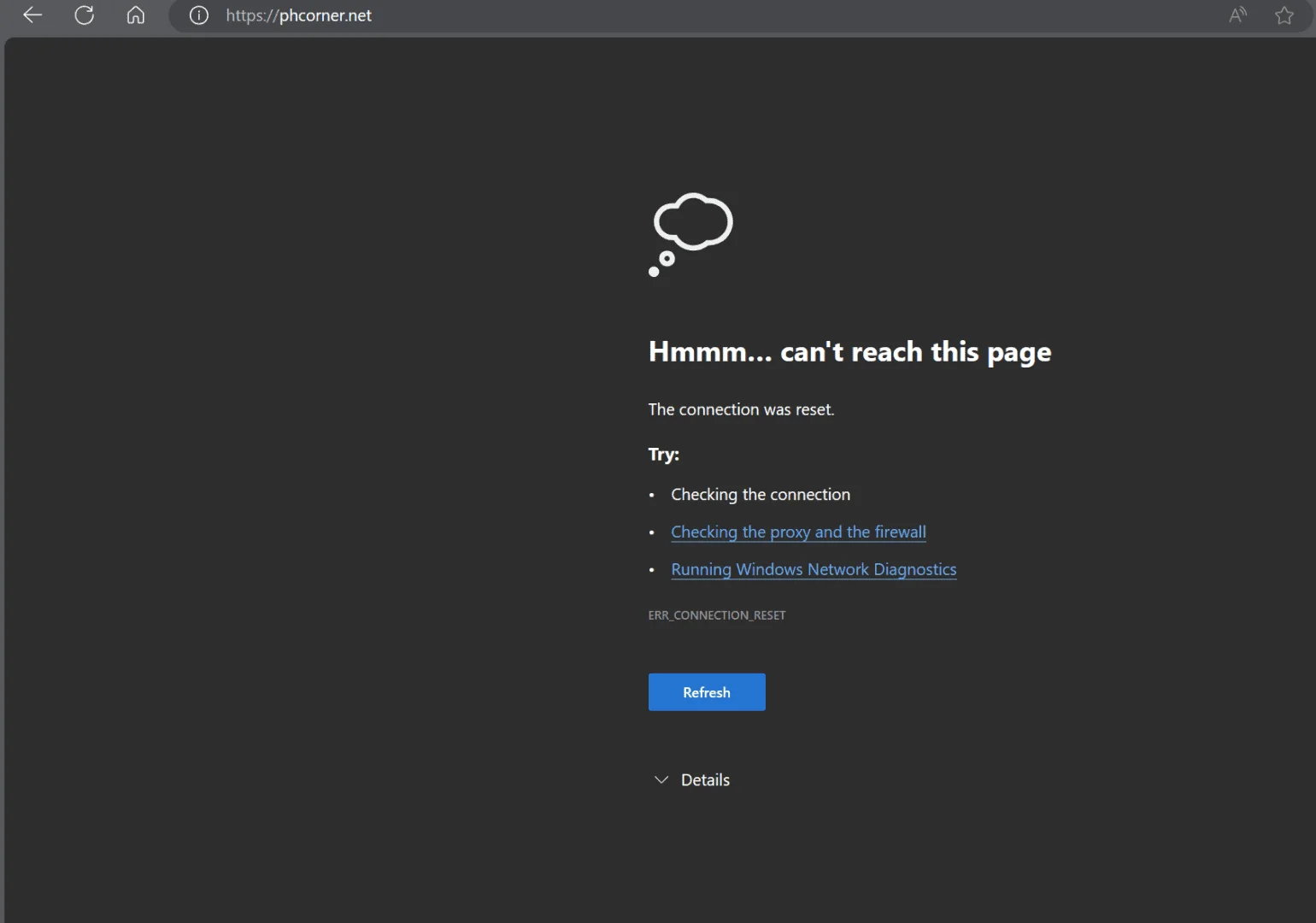Activate the Read aloud icon in address bar
Screen dimensions: 1316x923
[1238, 15]
